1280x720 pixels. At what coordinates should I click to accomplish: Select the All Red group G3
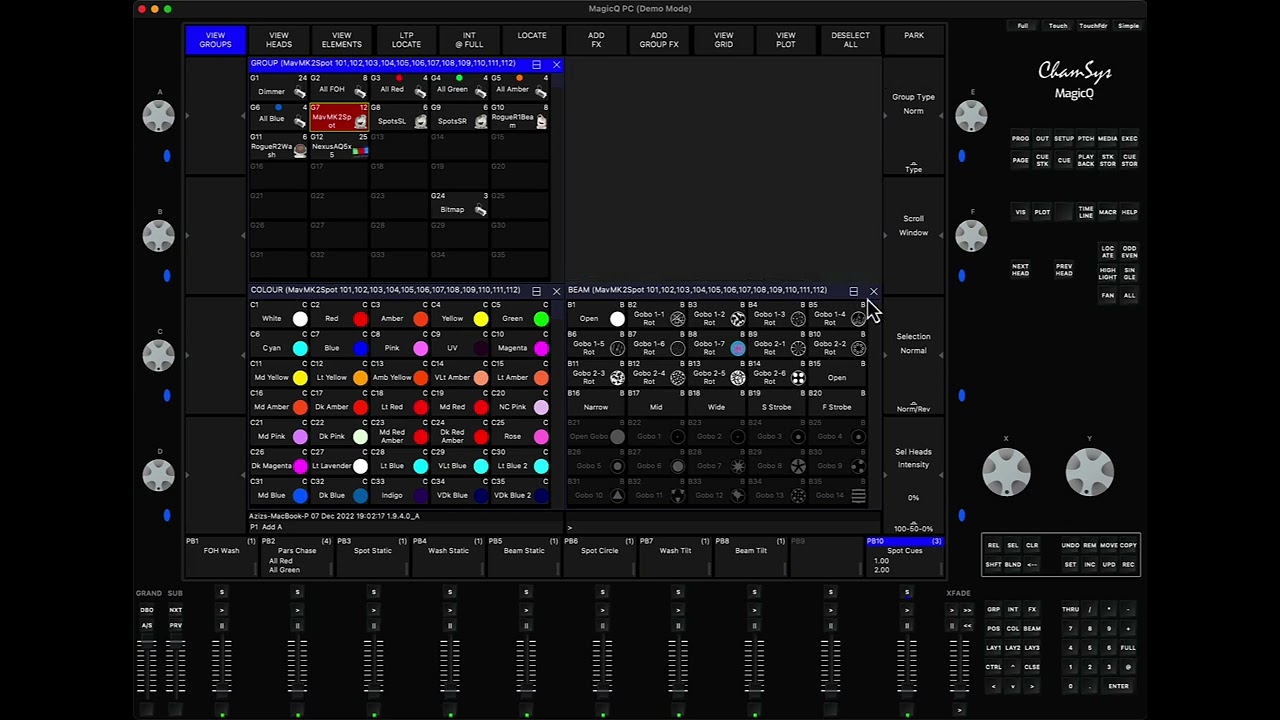399,87
